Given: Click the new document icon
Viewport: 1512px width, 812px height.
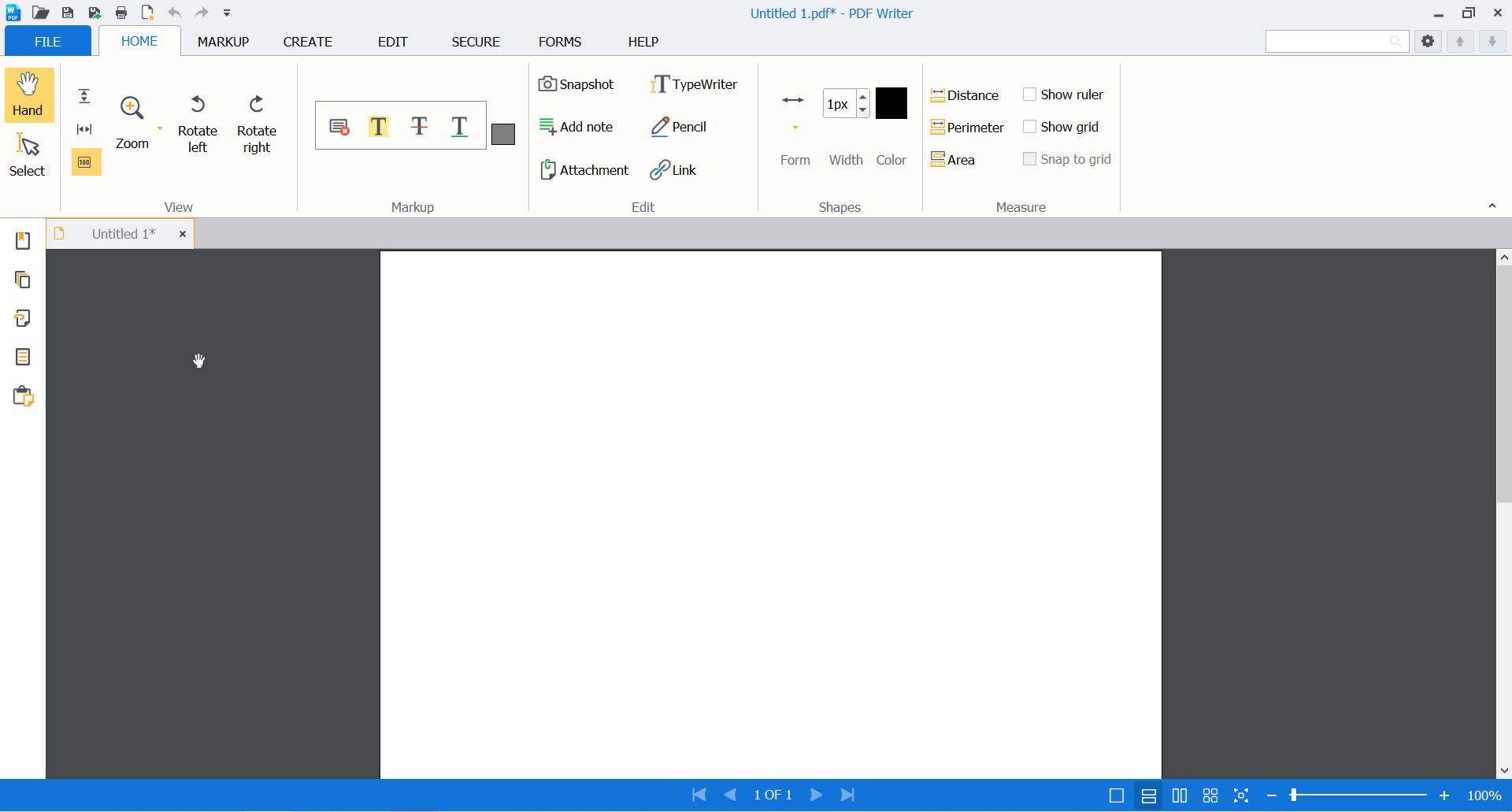Looking at the screenshot, I should coord(147,13).
